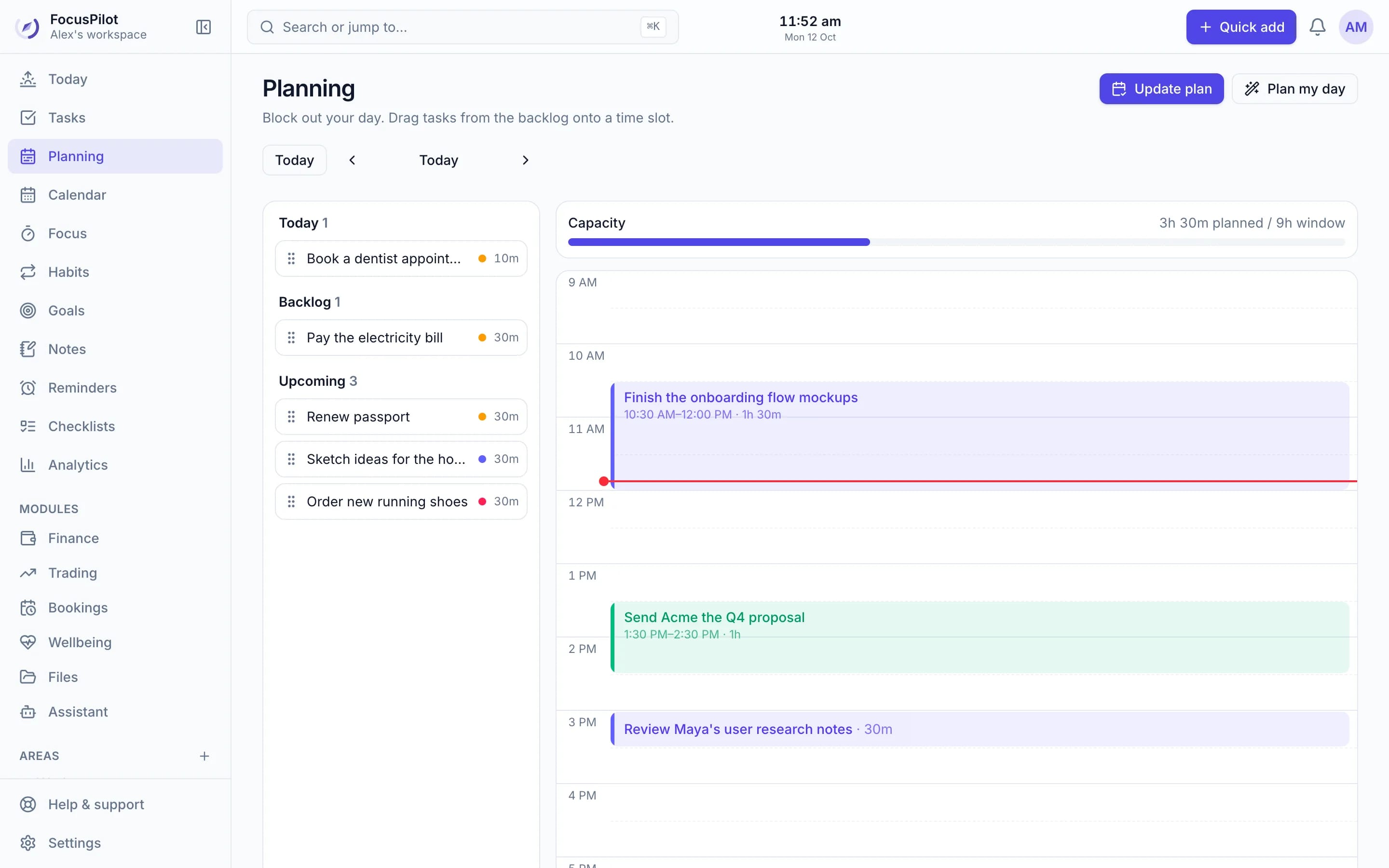Open Help & support
The image size is (1389, 868).
click(x=115, y=804)
